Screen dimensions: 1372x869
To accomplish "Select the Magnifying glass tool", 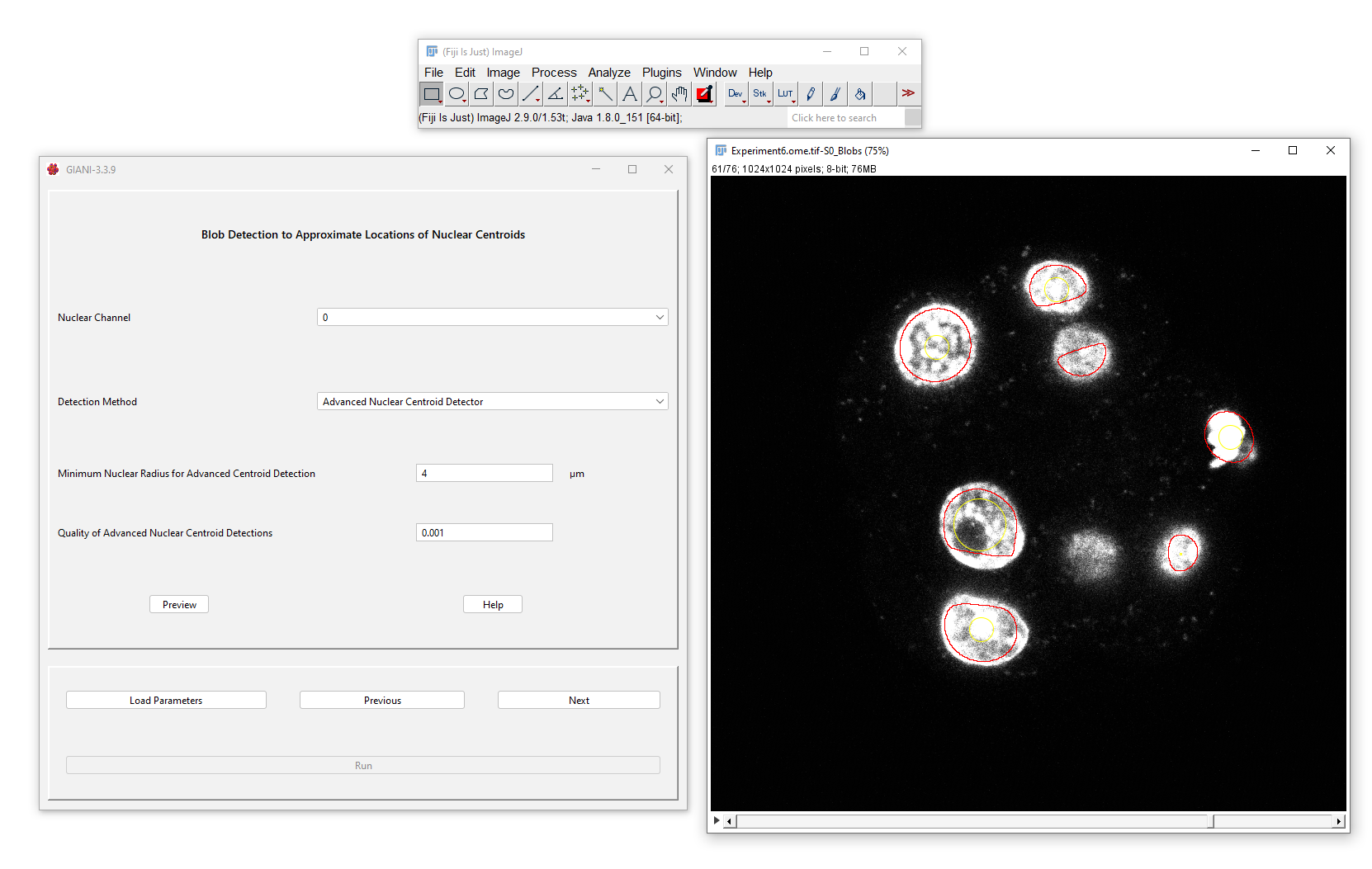I will (x=655, y=94).
